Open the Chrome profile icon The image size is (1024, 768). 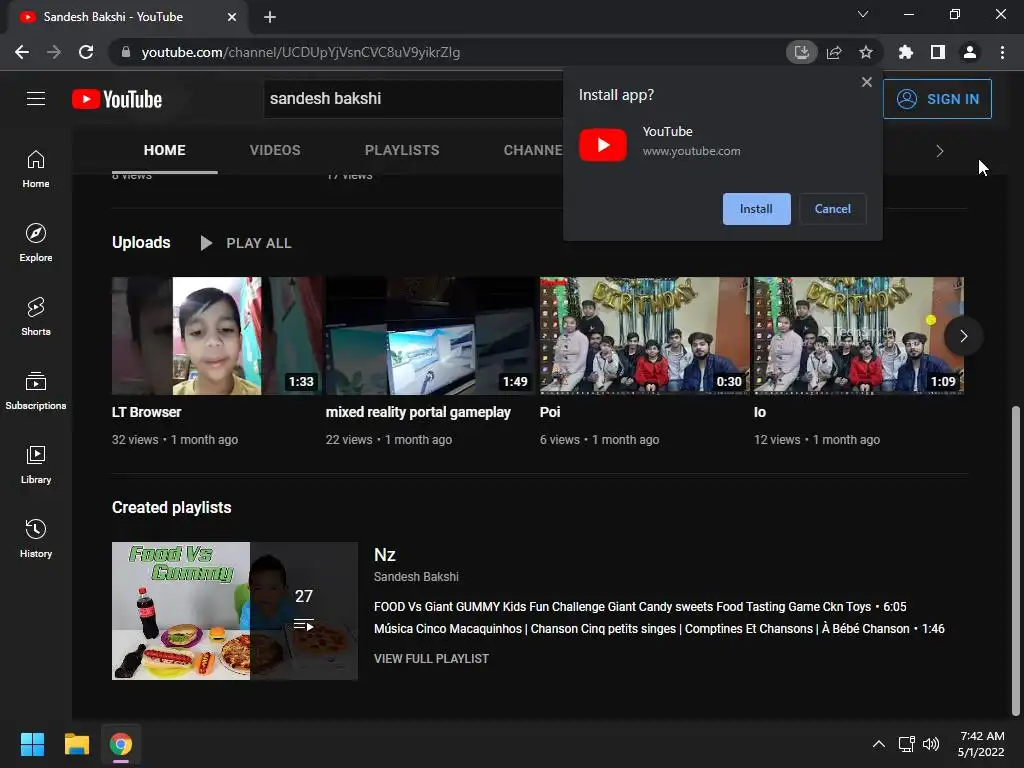970,52
